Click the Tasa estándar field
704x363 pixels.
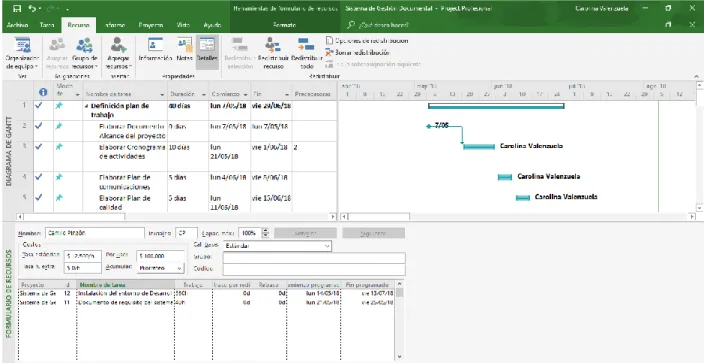coord(83,256)
